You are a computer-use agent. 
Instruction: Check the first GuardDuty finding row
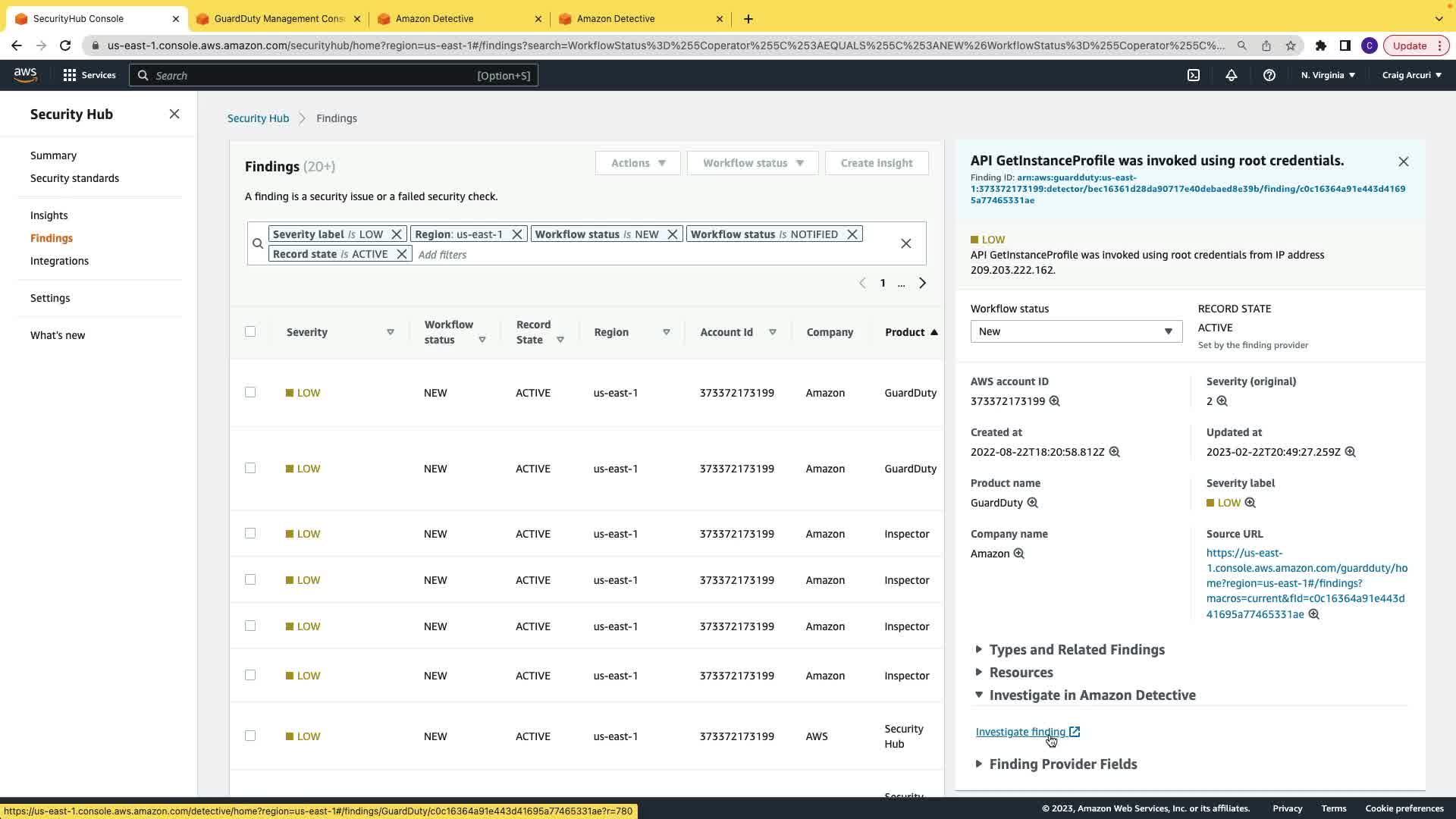250,392
